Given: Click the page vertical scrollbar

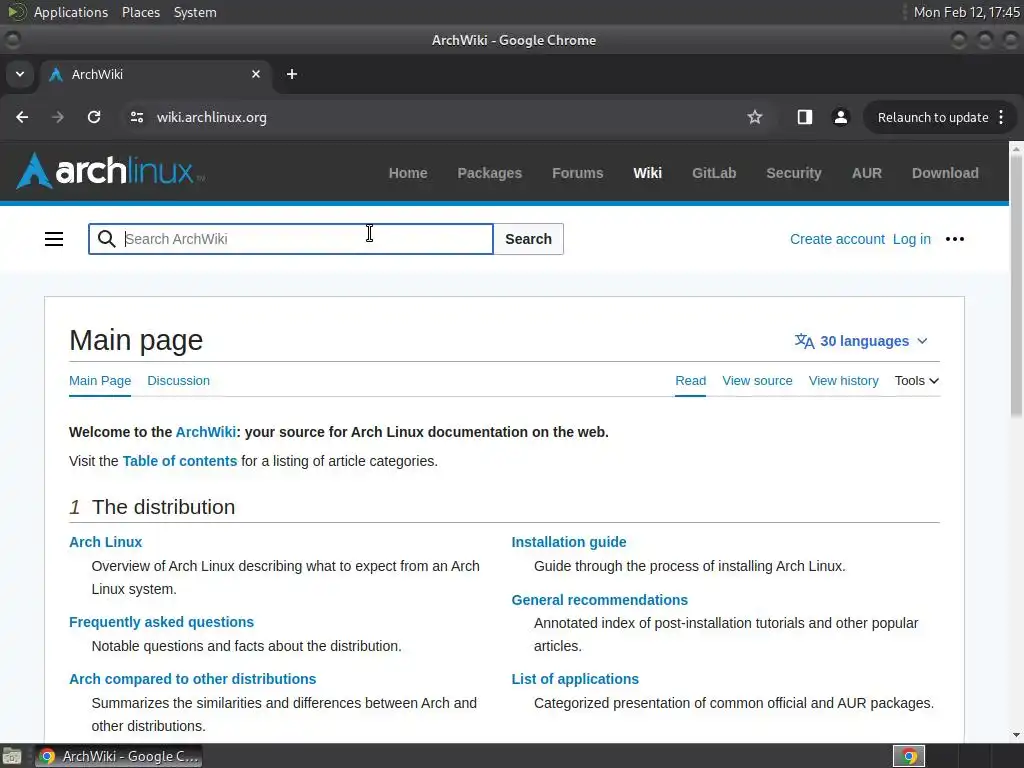Looking at the screenshot, I should [1016, 287].
